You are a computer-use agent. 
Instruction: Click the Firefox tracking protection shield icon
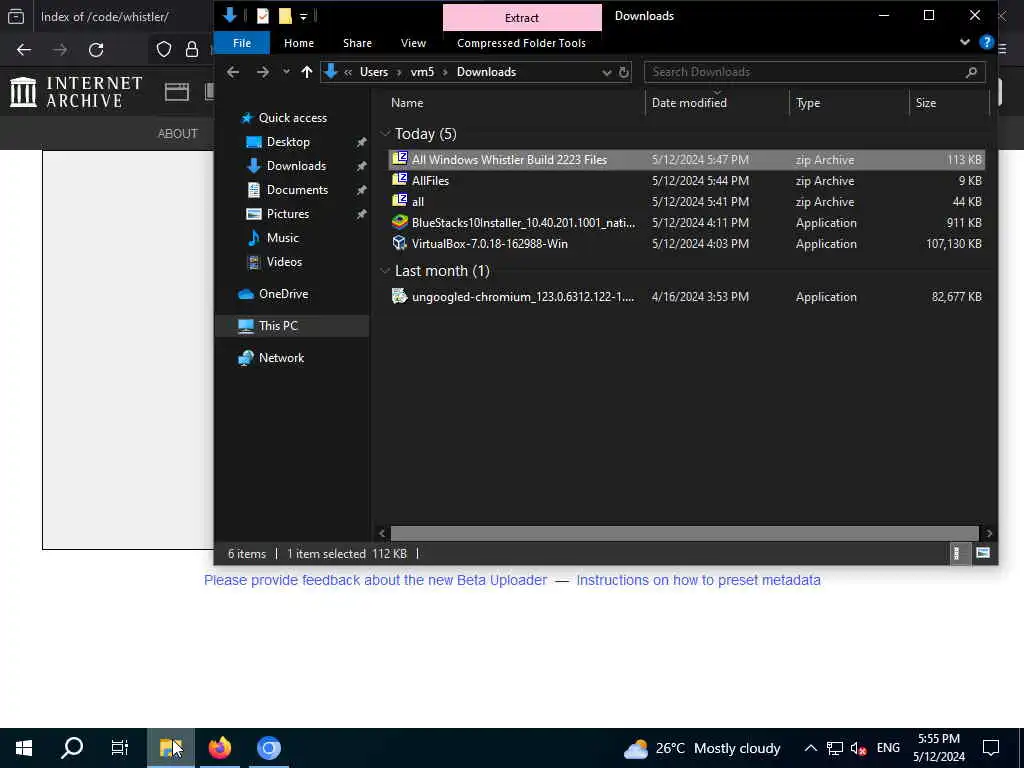click(x=163, y=50)
